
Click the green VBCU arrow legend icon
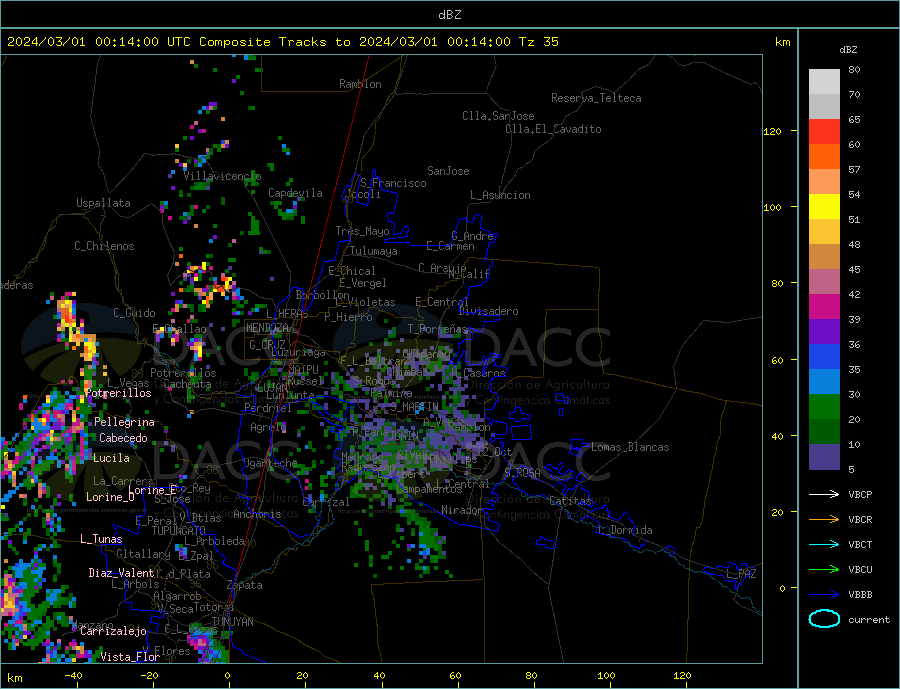pos(824,570)
